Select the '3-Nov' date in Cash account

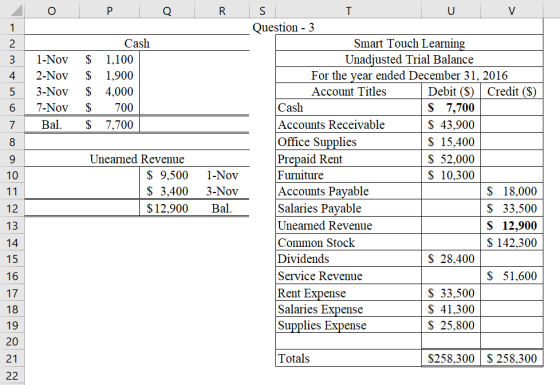point(52,91)
